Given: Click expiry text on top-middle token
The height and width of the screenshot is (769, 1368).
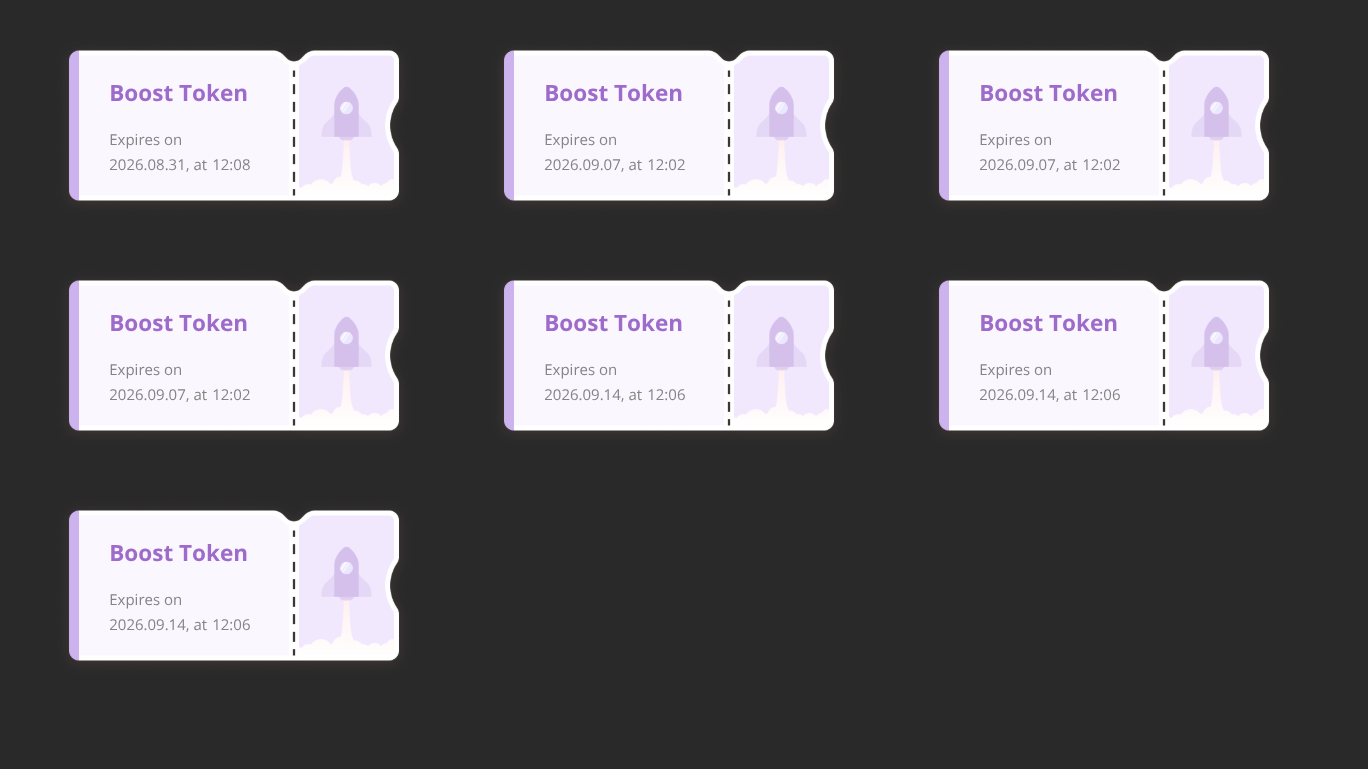Looking at the screenshot, I should click(615, 152).
